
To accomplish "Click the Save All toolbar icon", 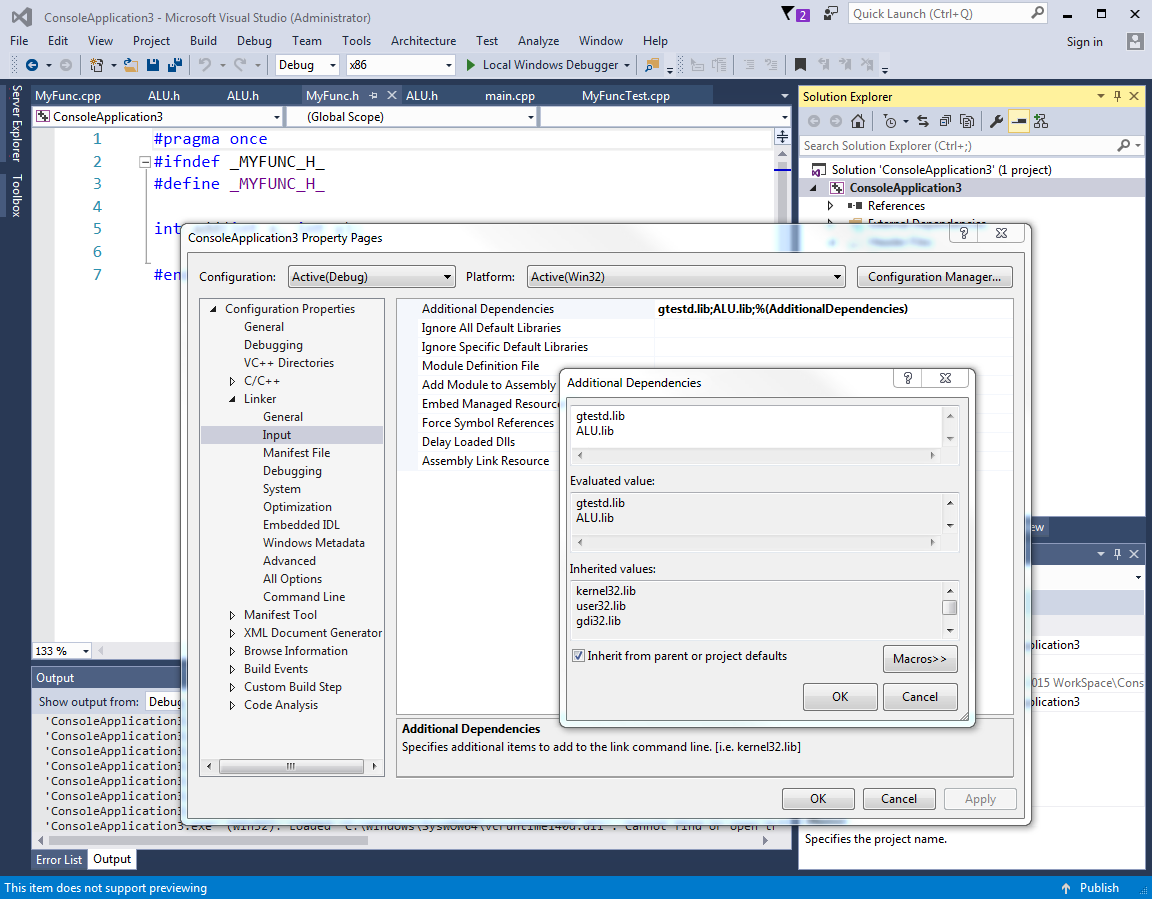I will 175,65.
